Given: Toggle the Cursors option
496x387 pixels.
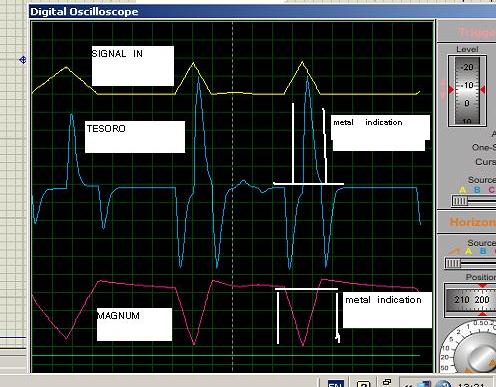Looking at the screenshot, I should click(485, 162).
